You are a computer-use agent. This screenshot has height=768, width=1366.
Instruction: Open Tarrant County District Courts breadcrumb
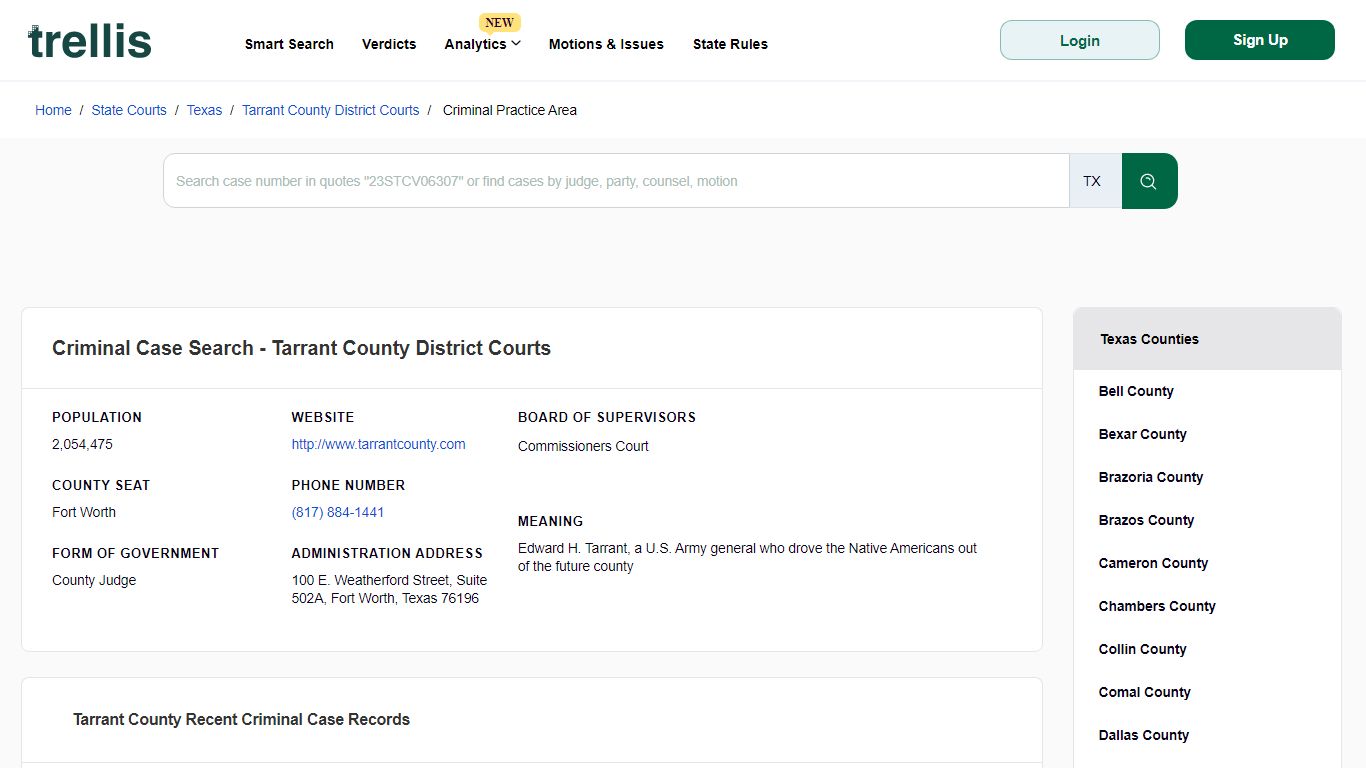[x=331, y=110]
